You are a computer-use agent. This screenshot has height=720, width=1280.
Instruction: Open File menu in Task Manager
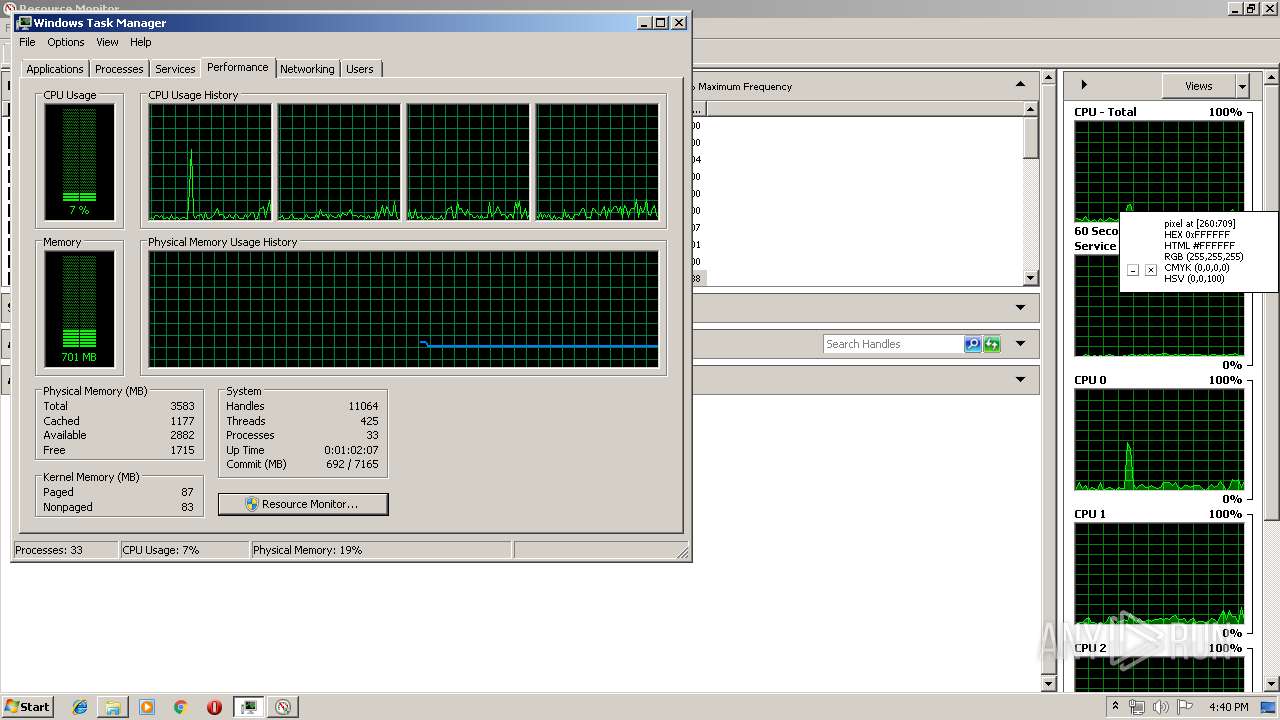click(x=27, y=42)
